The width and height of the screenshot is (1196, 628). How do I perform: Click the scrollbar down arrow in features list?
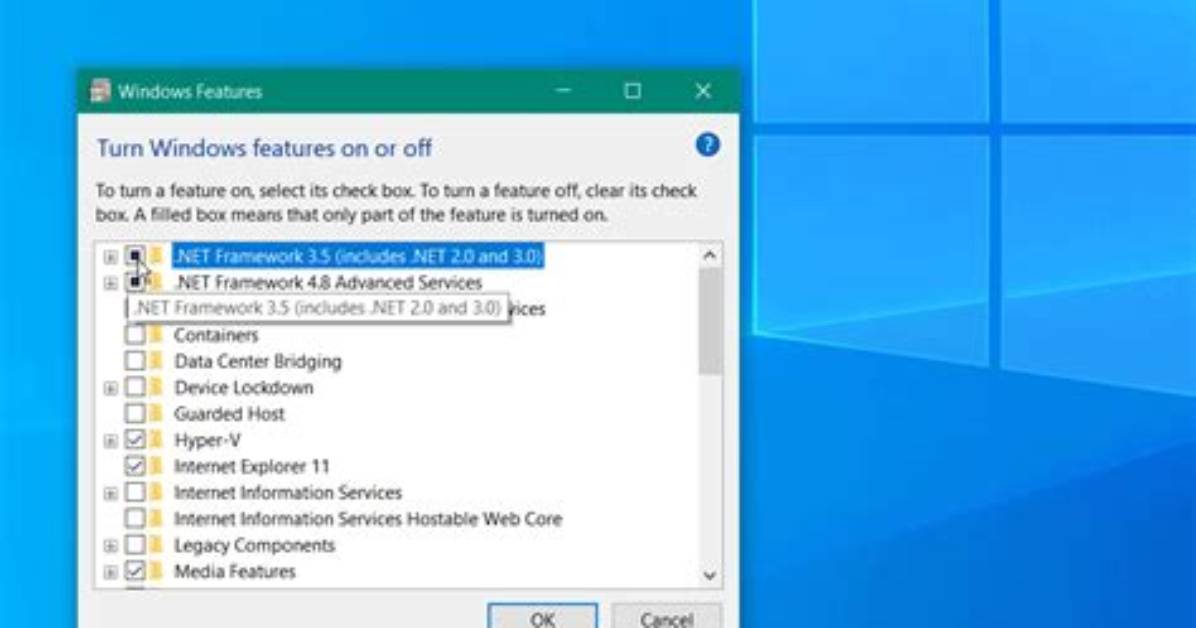[709, 575]
